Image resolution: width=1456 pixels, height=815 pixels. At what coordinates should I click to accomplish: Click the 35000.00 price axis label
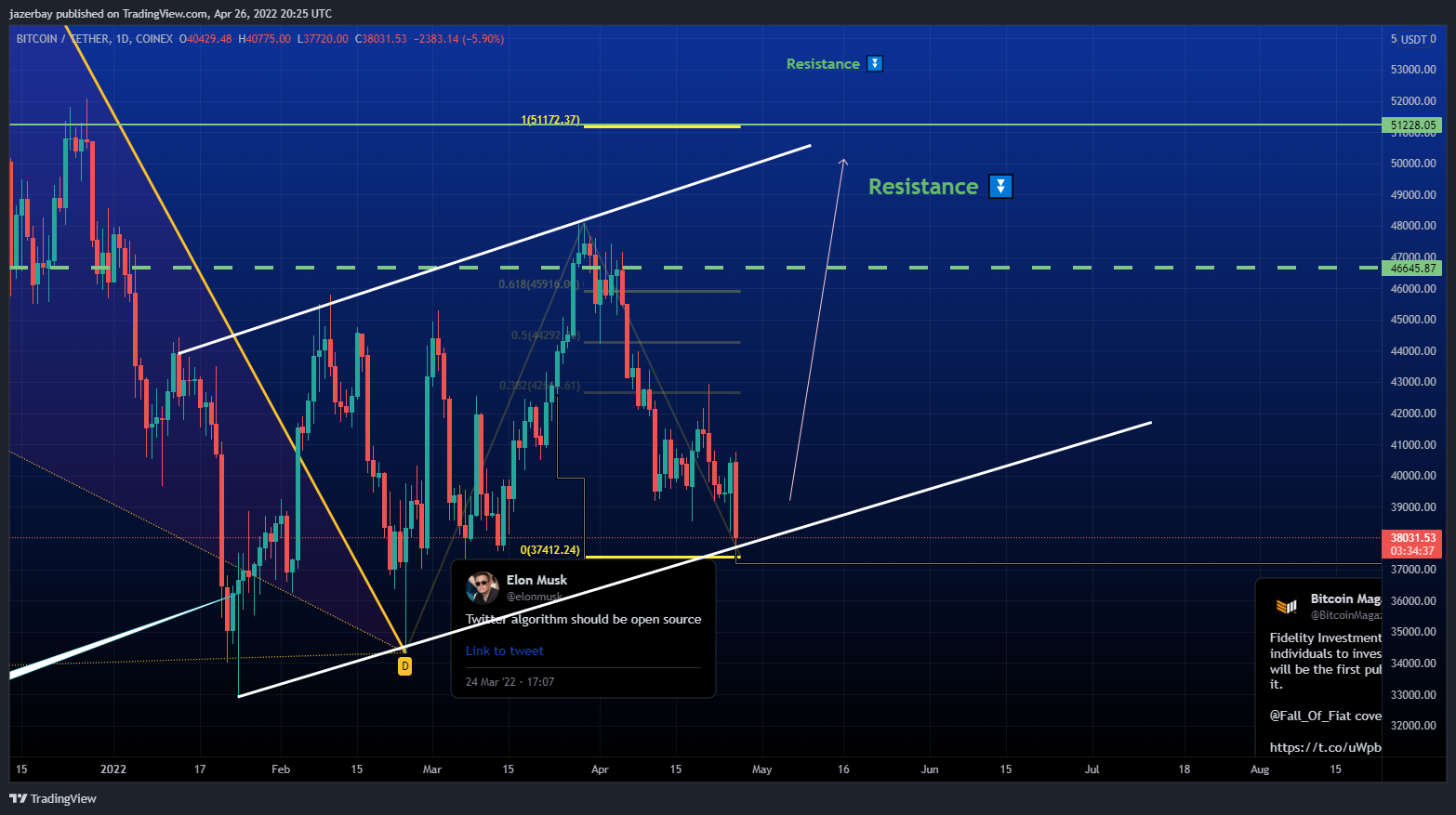pyautogui.click(x=1413, y=632)
